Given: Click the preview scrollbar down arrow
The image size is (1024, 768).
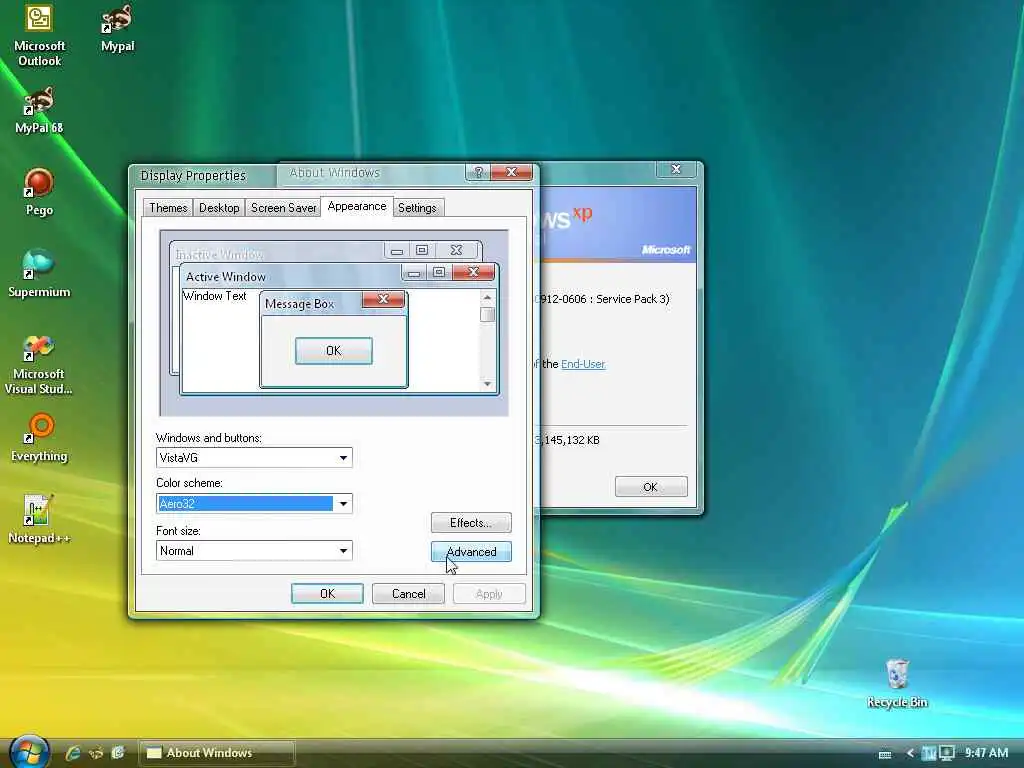Looking at the screenshot, I should coord(487,384).
